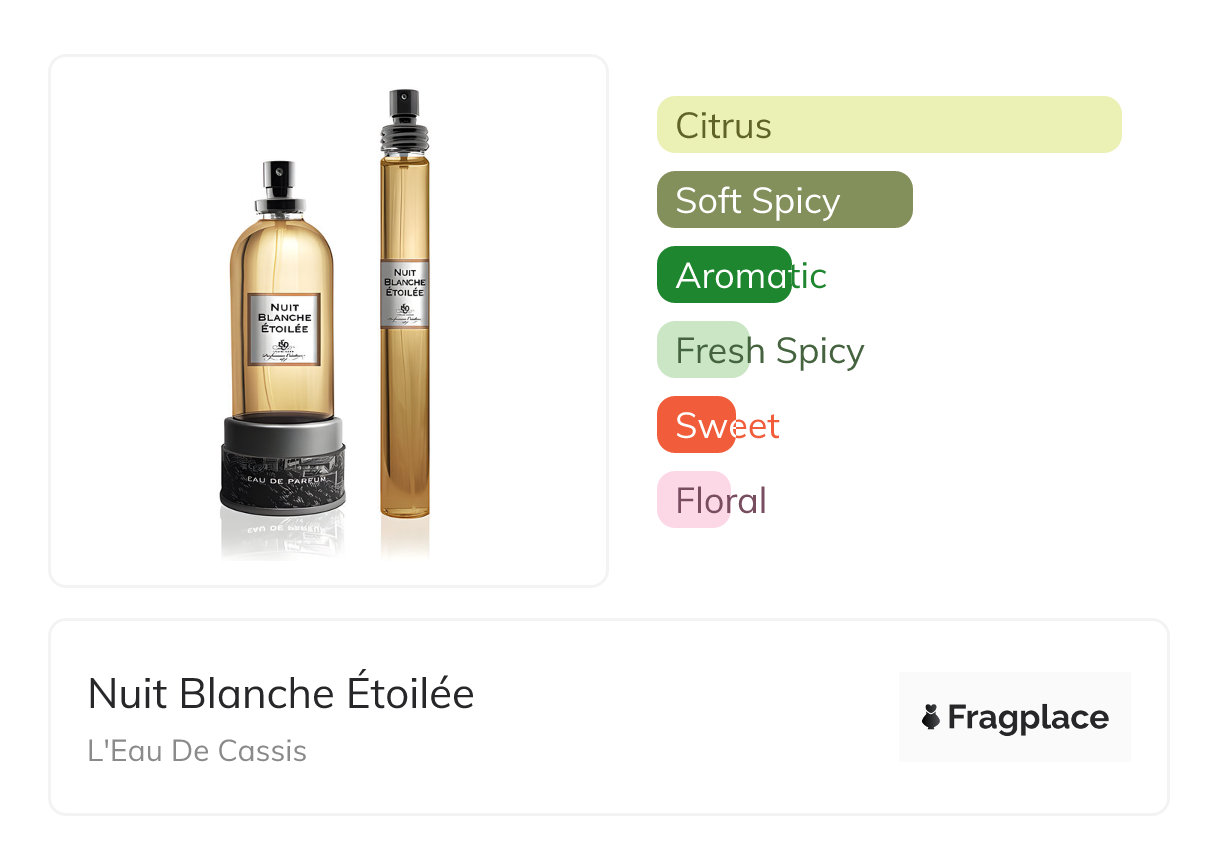Click the label on the slim travel spray

click(x=405, y=293)
